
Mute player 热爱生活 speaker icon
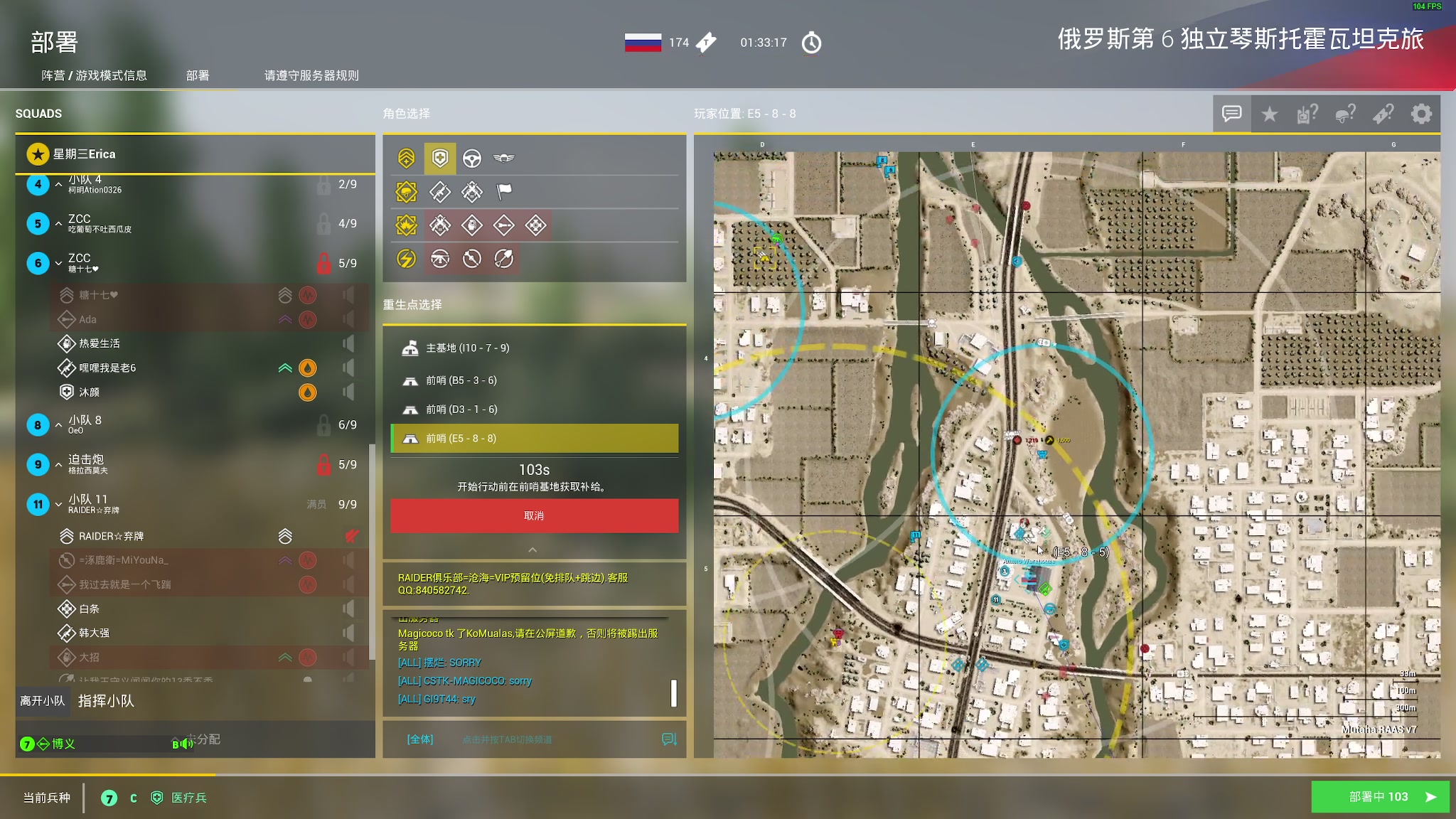(x=348, y=343)
